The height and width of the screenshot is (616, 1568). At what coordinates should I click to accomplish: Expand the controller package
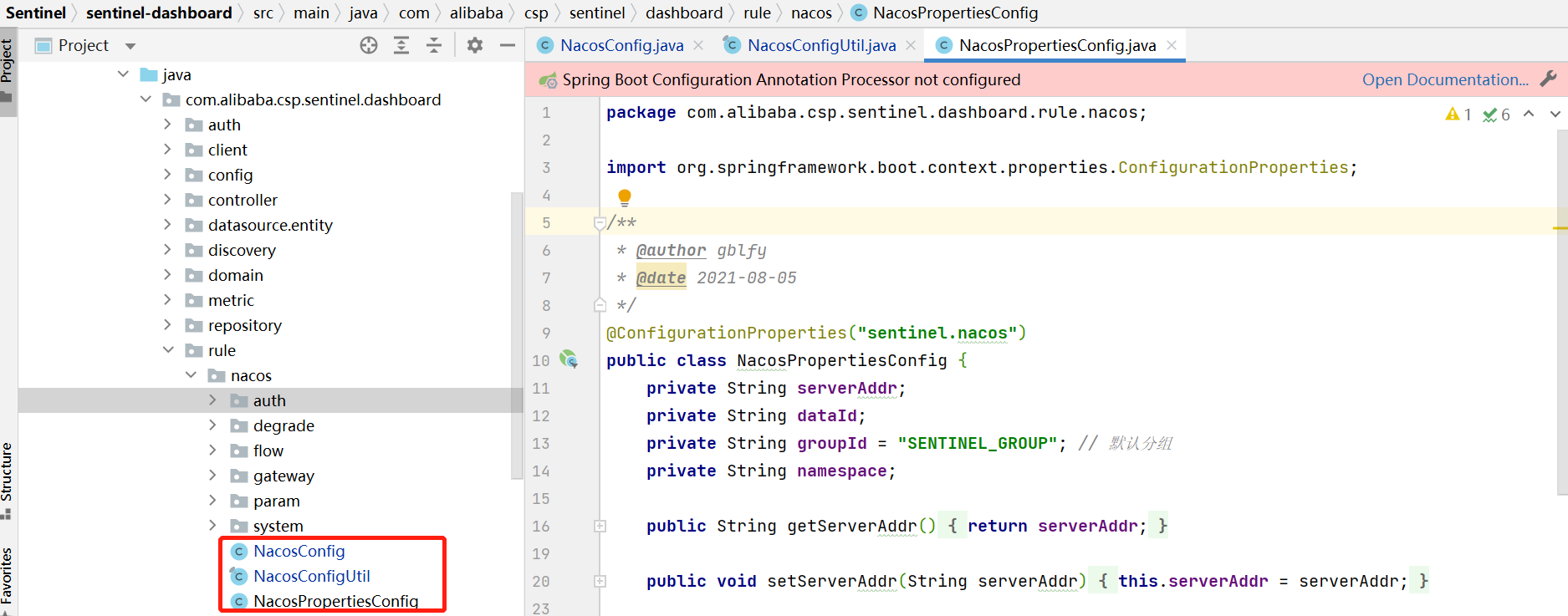[x=167, y=200]
